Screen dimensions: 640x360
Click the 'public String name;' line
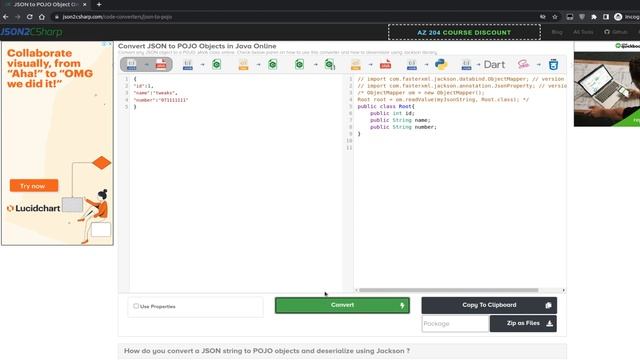tap(400, 120)
